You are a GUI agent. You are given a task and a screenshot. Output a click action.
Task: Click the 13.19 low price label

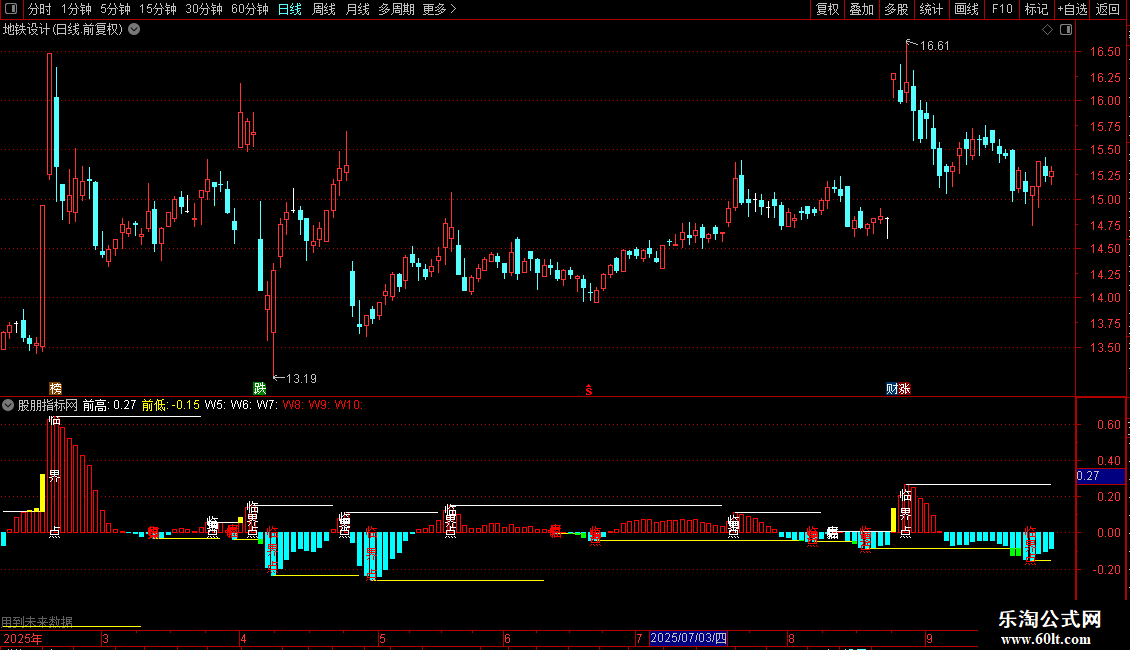[x=301, y=378]
